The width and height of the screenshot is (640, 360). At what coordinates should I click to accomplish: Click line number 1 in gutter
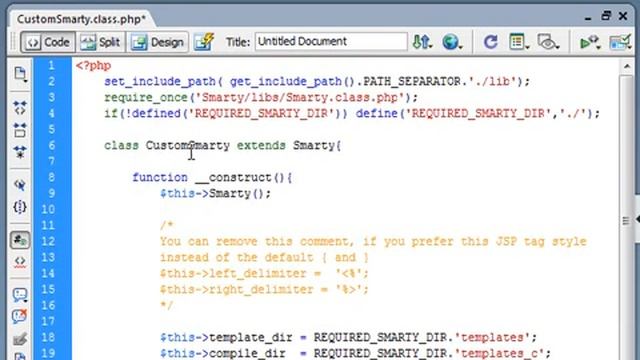(51, 65)
